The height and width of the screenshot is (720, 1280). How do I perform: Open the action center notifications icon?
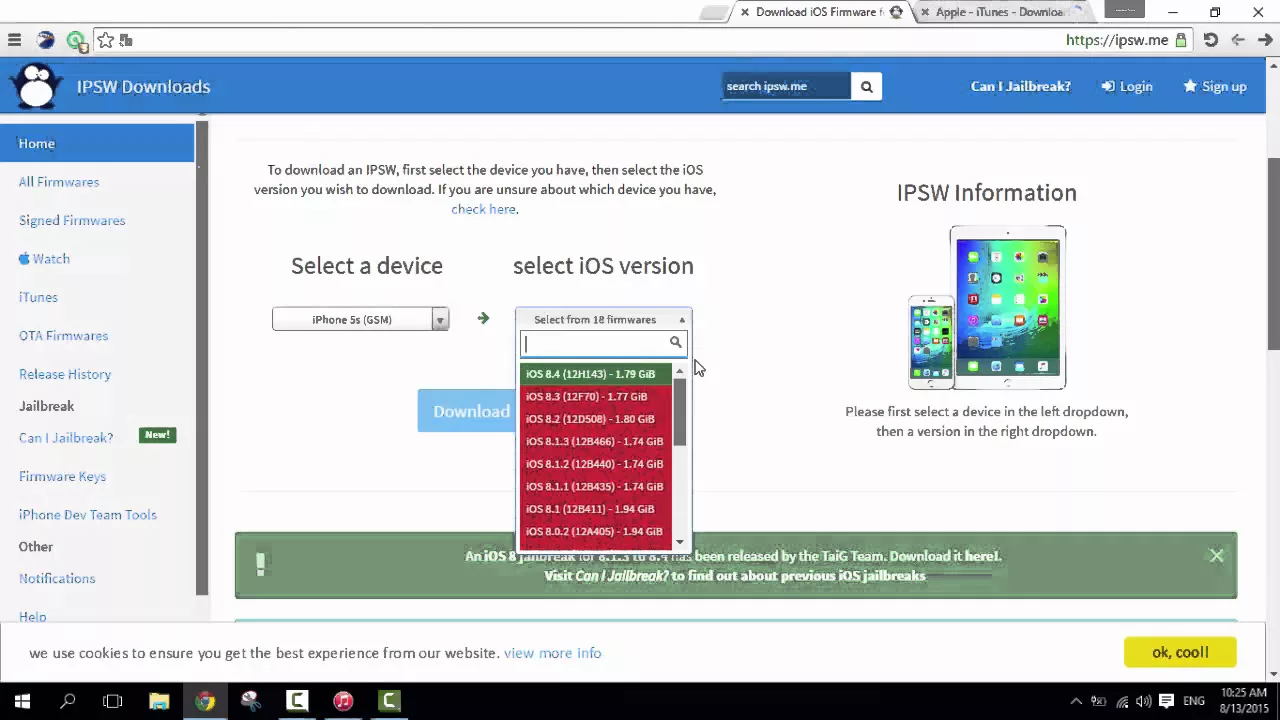click(1166, 701)
